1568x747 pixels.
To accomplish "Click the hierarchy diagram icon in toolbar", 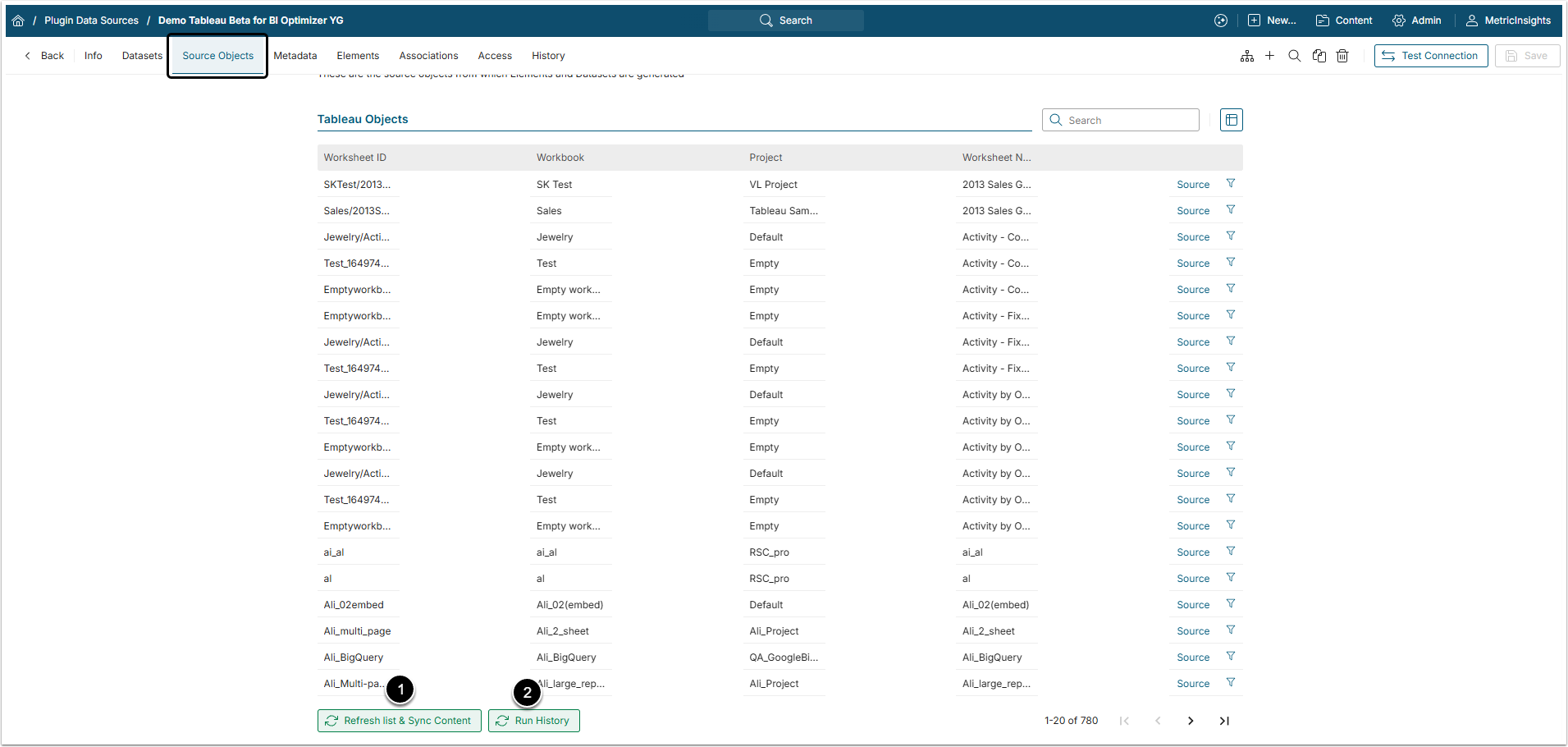I will click(x=1246, y=56).
